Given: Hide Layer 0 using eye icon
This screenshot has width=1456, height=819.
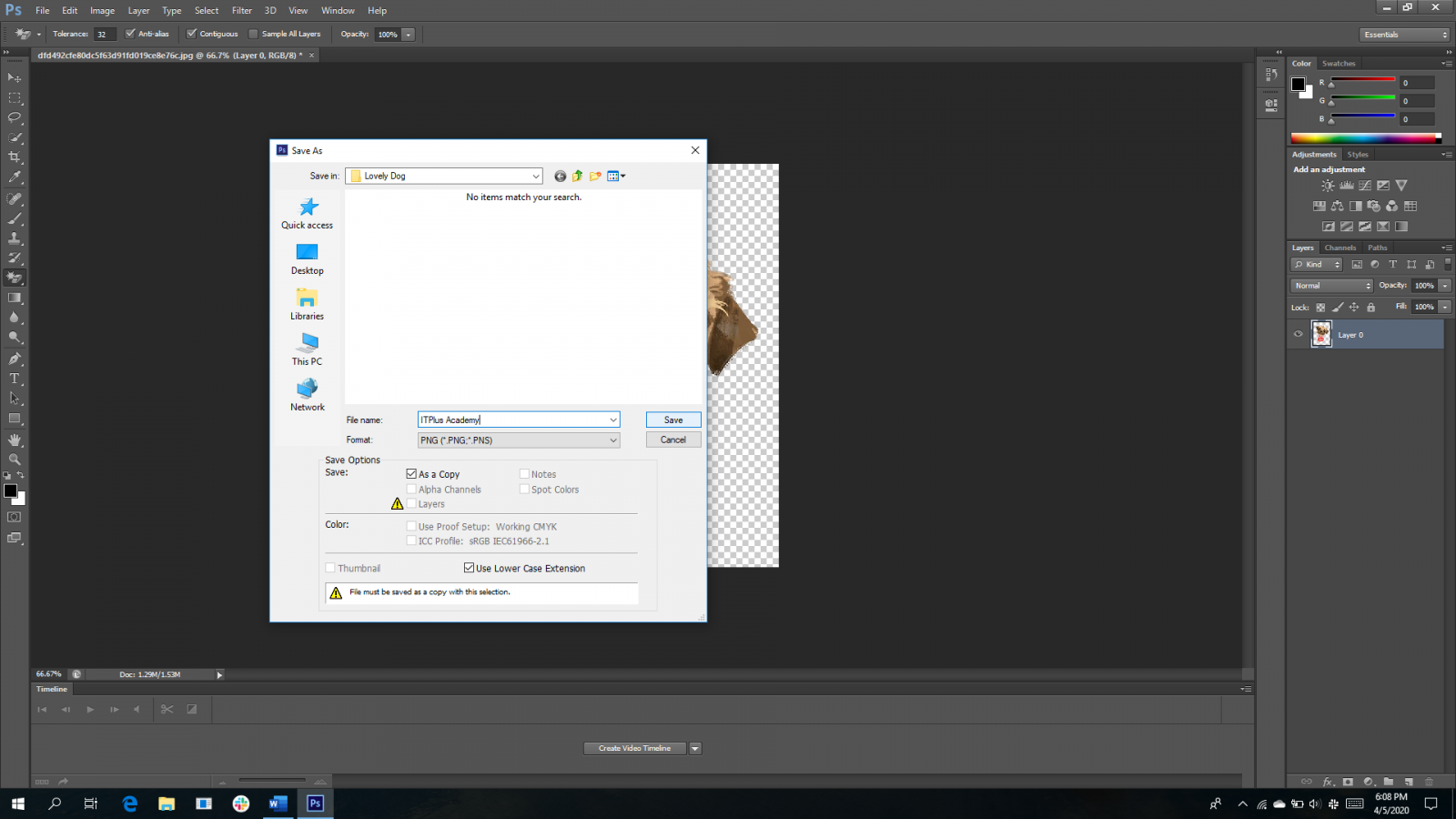Looking at the screenshot, I should (x=1299, y=334).
